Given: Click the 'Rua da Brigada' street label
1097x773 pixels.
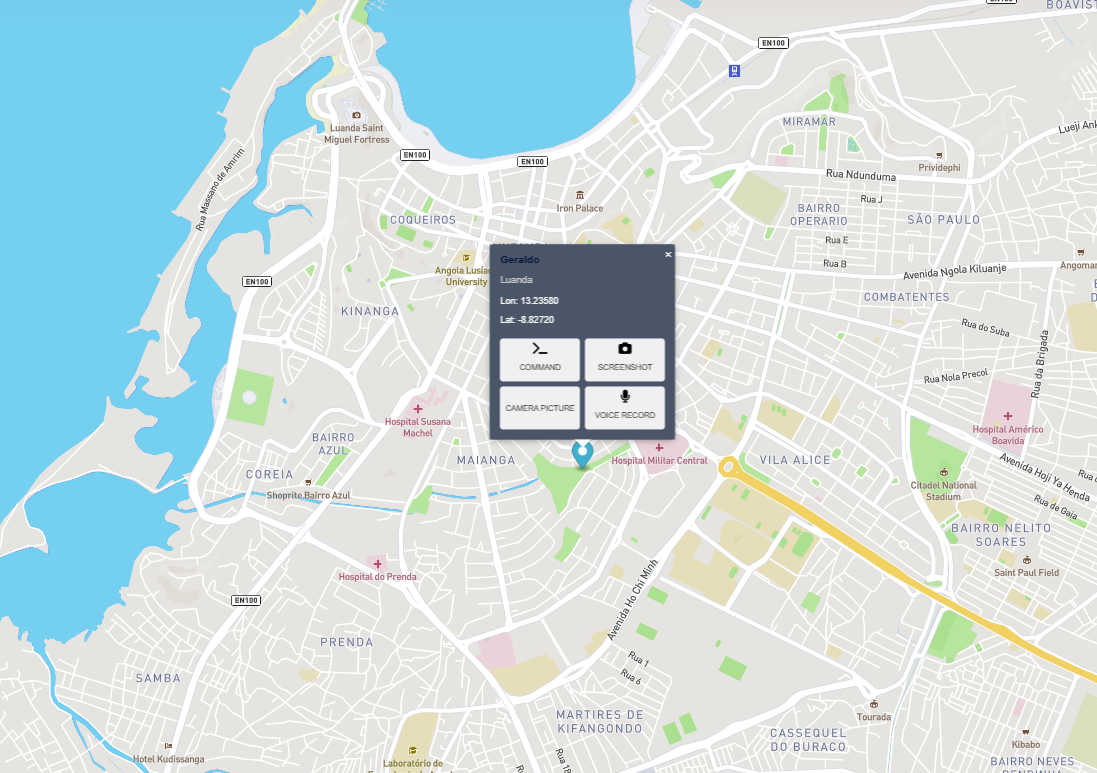Looking at the screenshot, I should point(1040,364).
